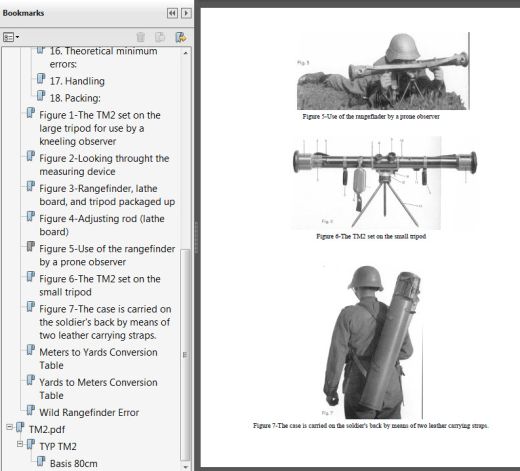The height and width of the screenshot is (471, 520).
Task: Open Figure 7-The case is carried bookmark
Action: [105, 322]
